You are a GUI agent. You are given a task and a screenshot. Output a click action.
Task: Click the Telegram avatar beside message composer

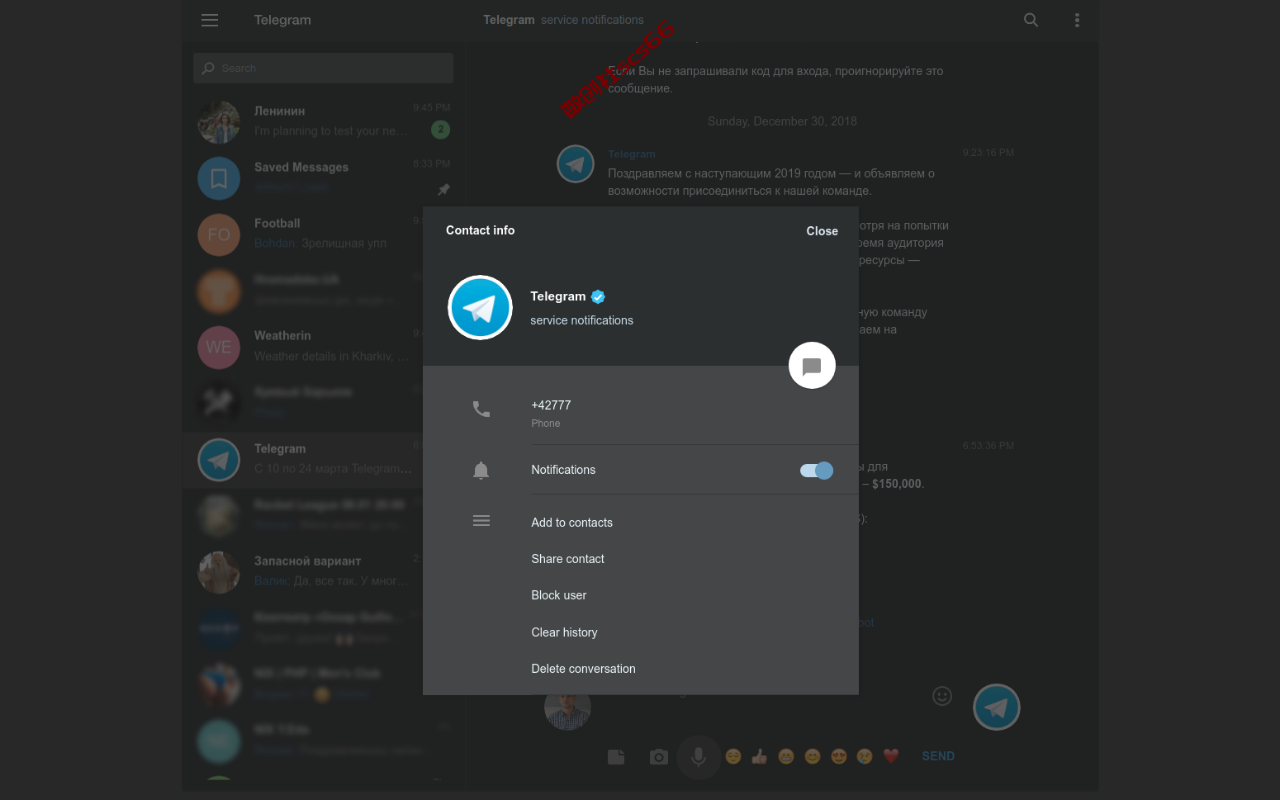click(x=996, y=707)
